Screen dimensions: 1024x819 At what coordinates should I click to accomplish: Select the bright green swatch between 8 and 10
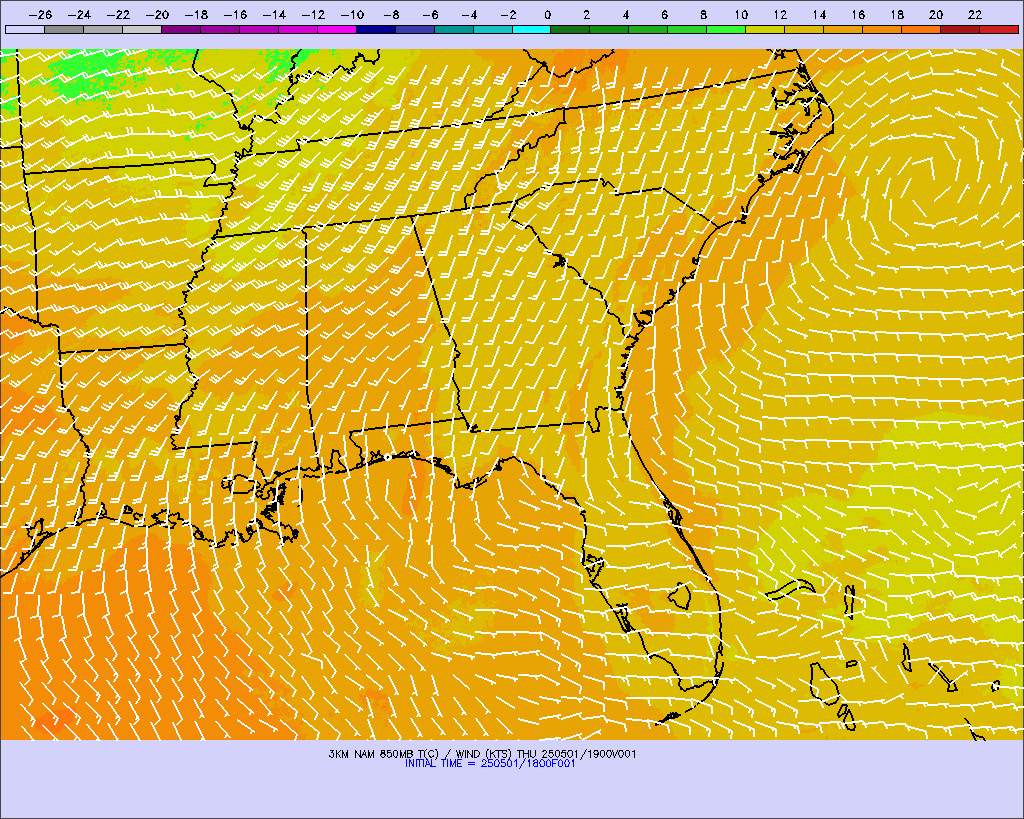(726, 29)
